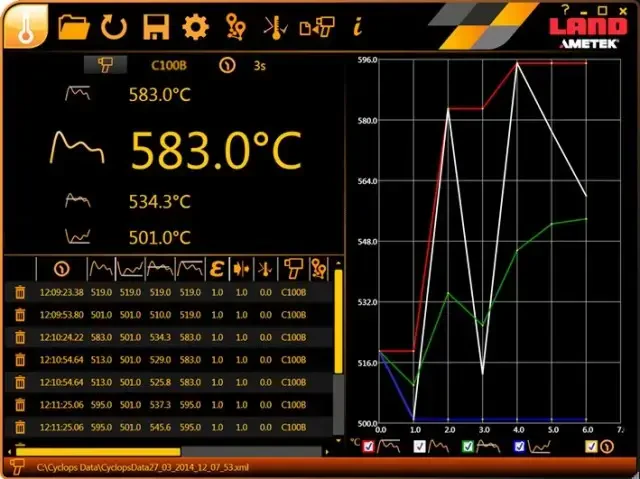Open the information 'i' icon
The width and height of the screenshot is (640, 479).
pyautogui.click(x=356, y=26)
